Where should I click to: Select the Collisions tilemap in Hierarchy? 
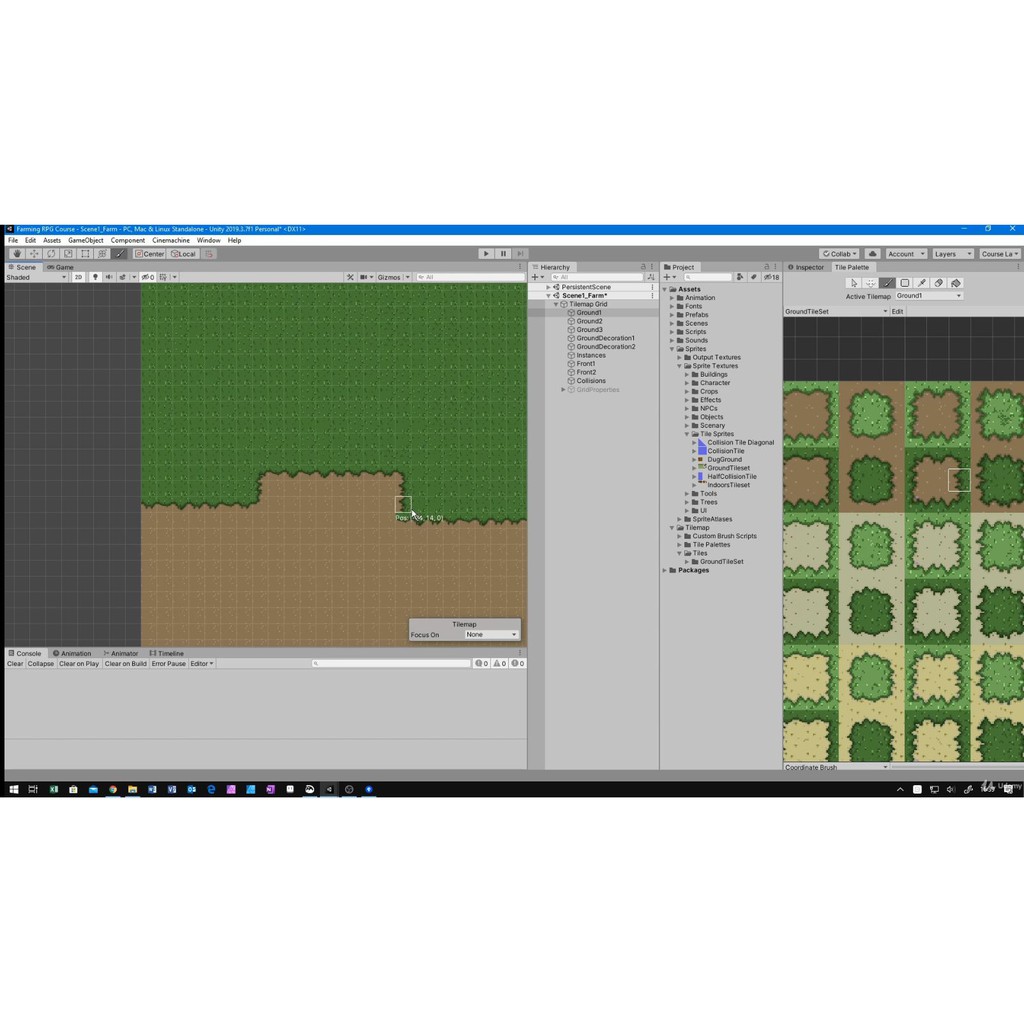point(590,381)
